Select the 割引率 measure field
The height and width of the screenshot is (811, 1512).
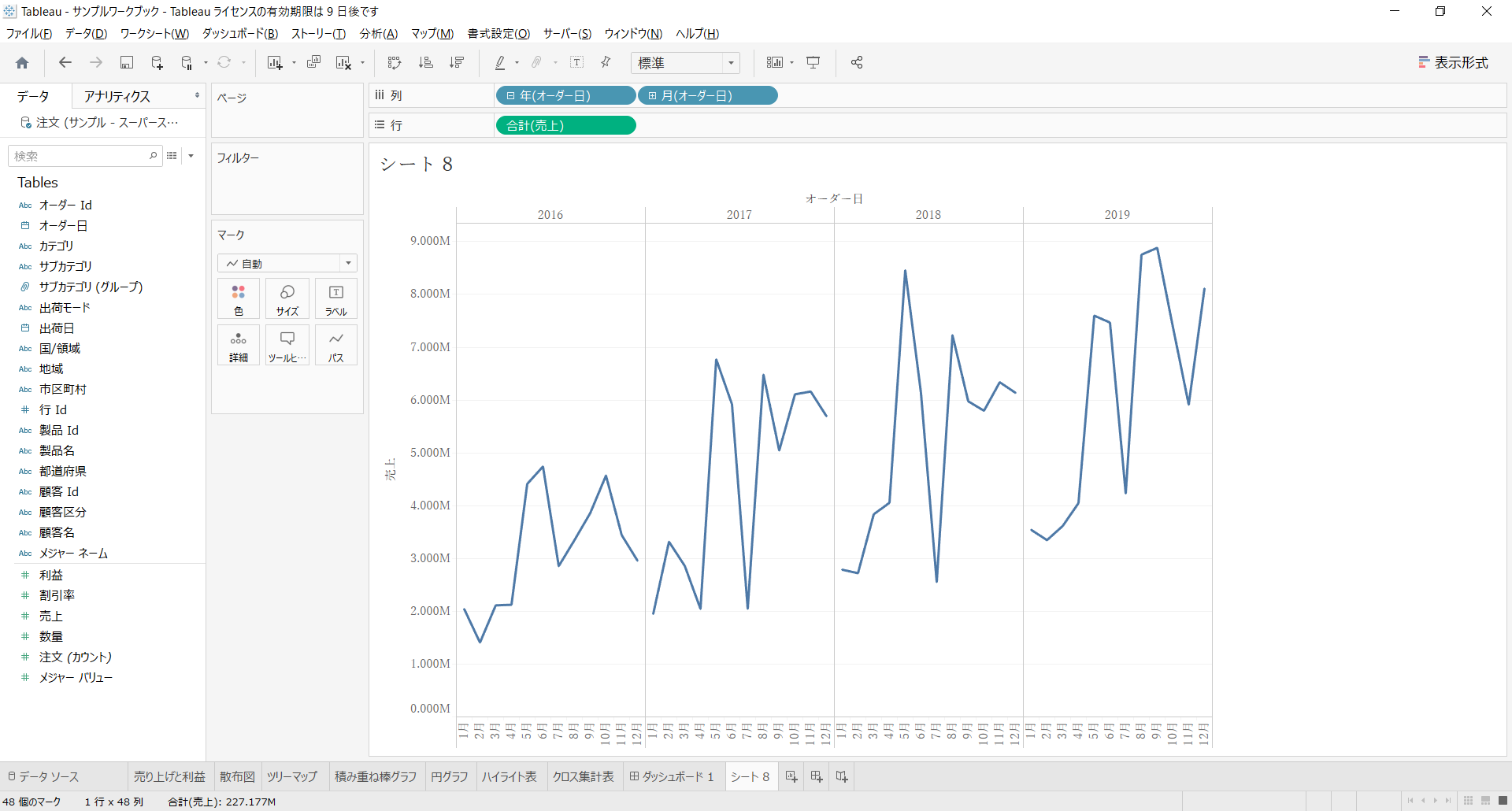(57, 596)
